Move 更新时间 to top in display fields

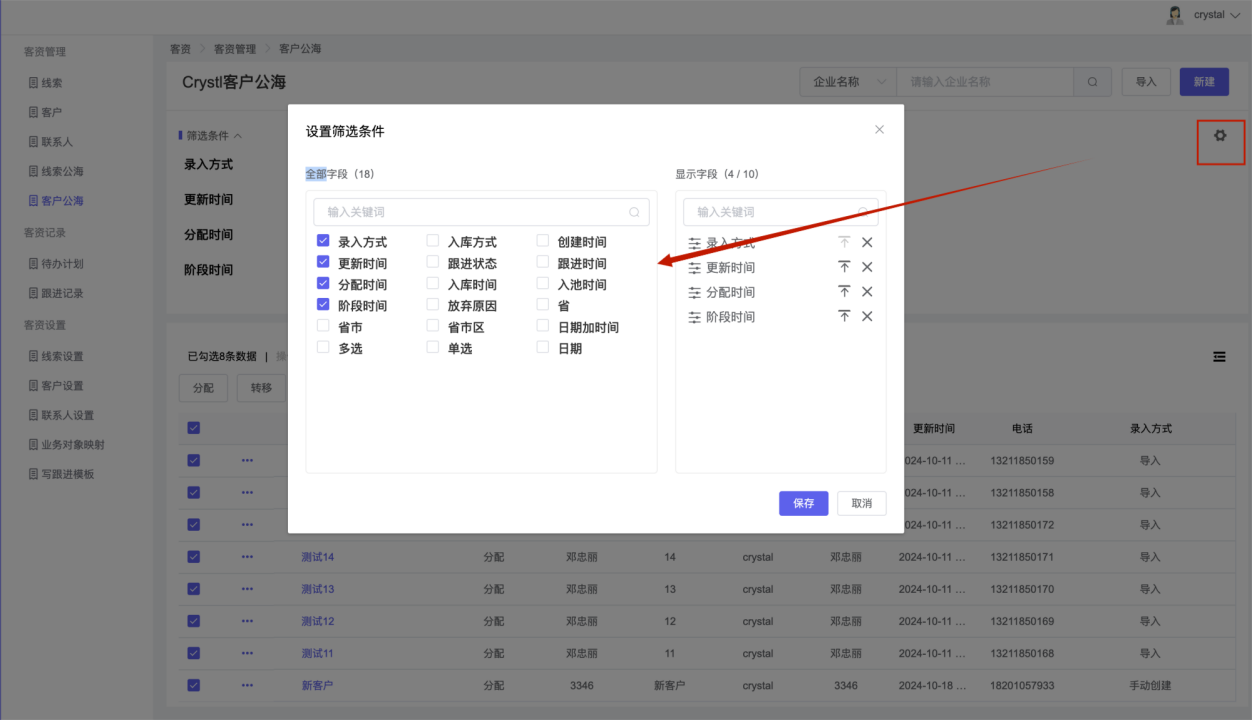tap(844, 267)
